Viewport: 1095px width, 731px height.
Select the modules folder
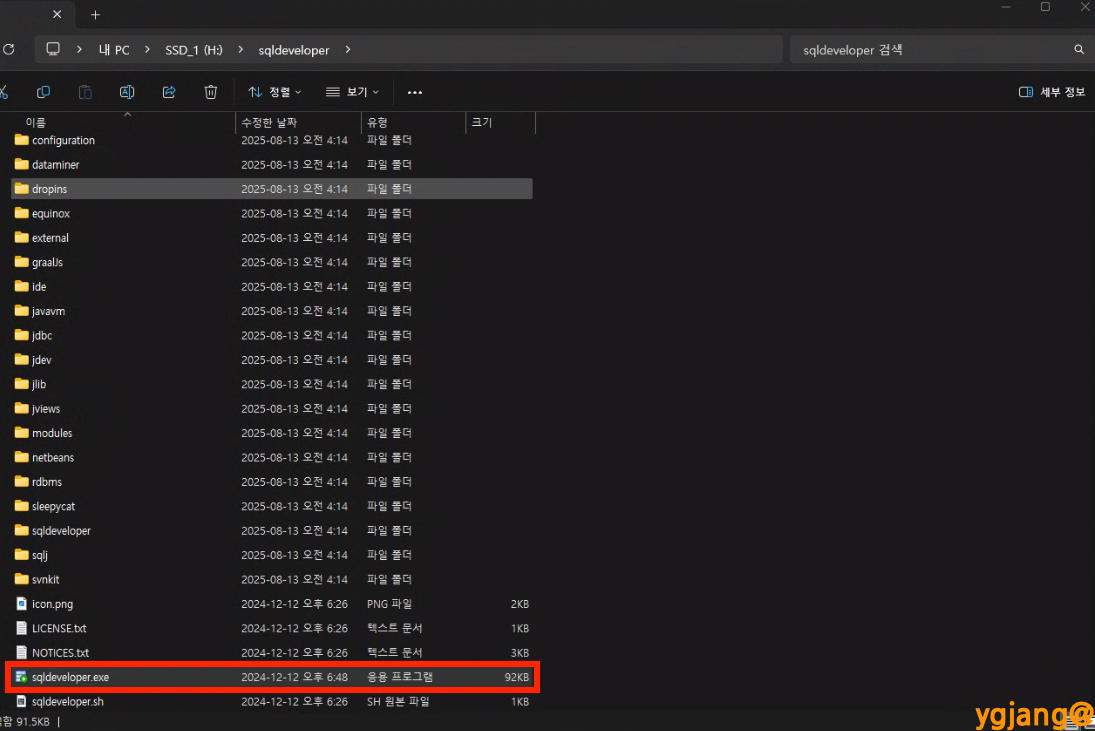tap(272, 433)
